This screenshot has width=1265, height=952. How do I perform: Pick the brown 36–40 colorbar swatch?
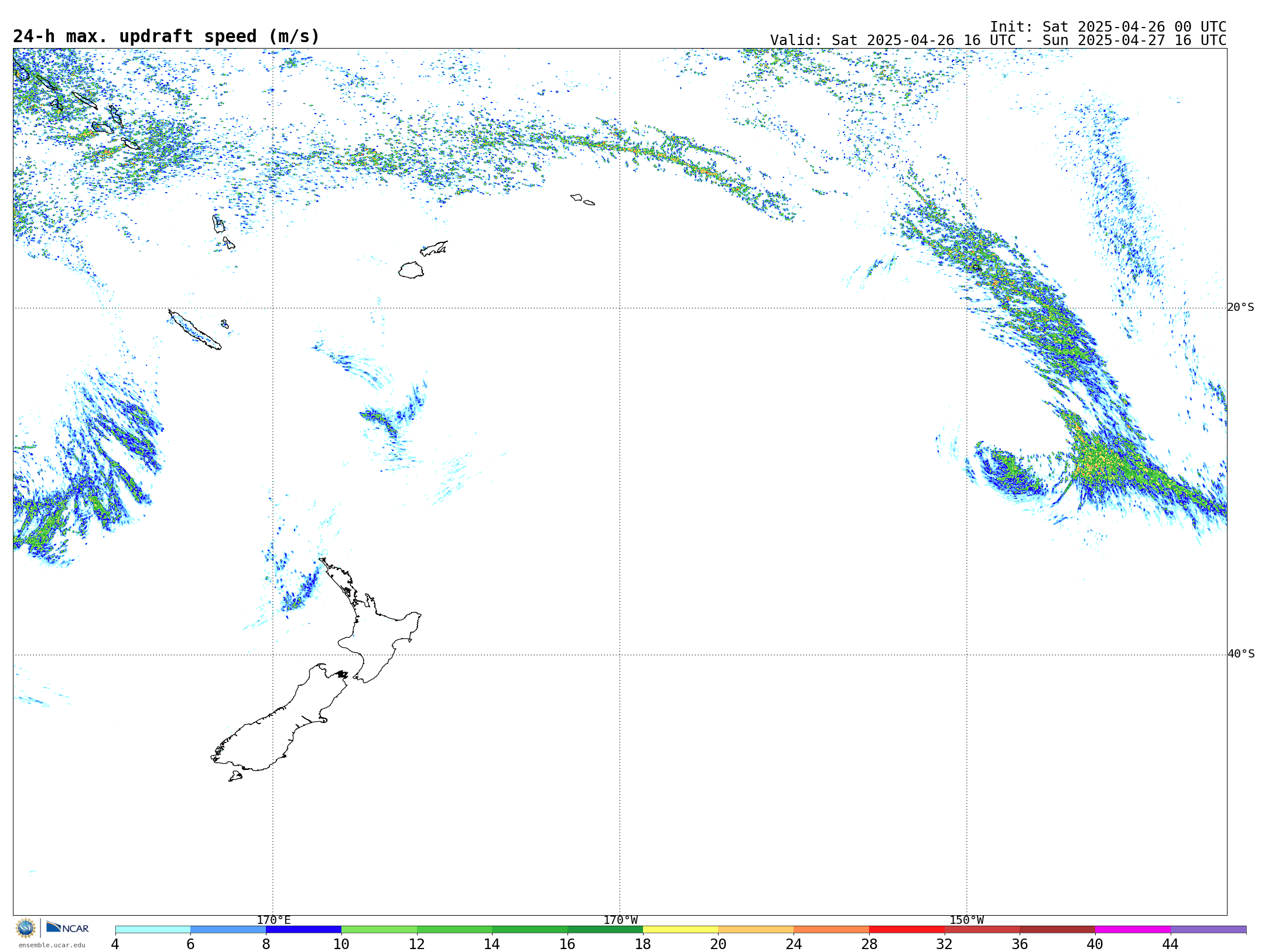[x=1058, y=929]
